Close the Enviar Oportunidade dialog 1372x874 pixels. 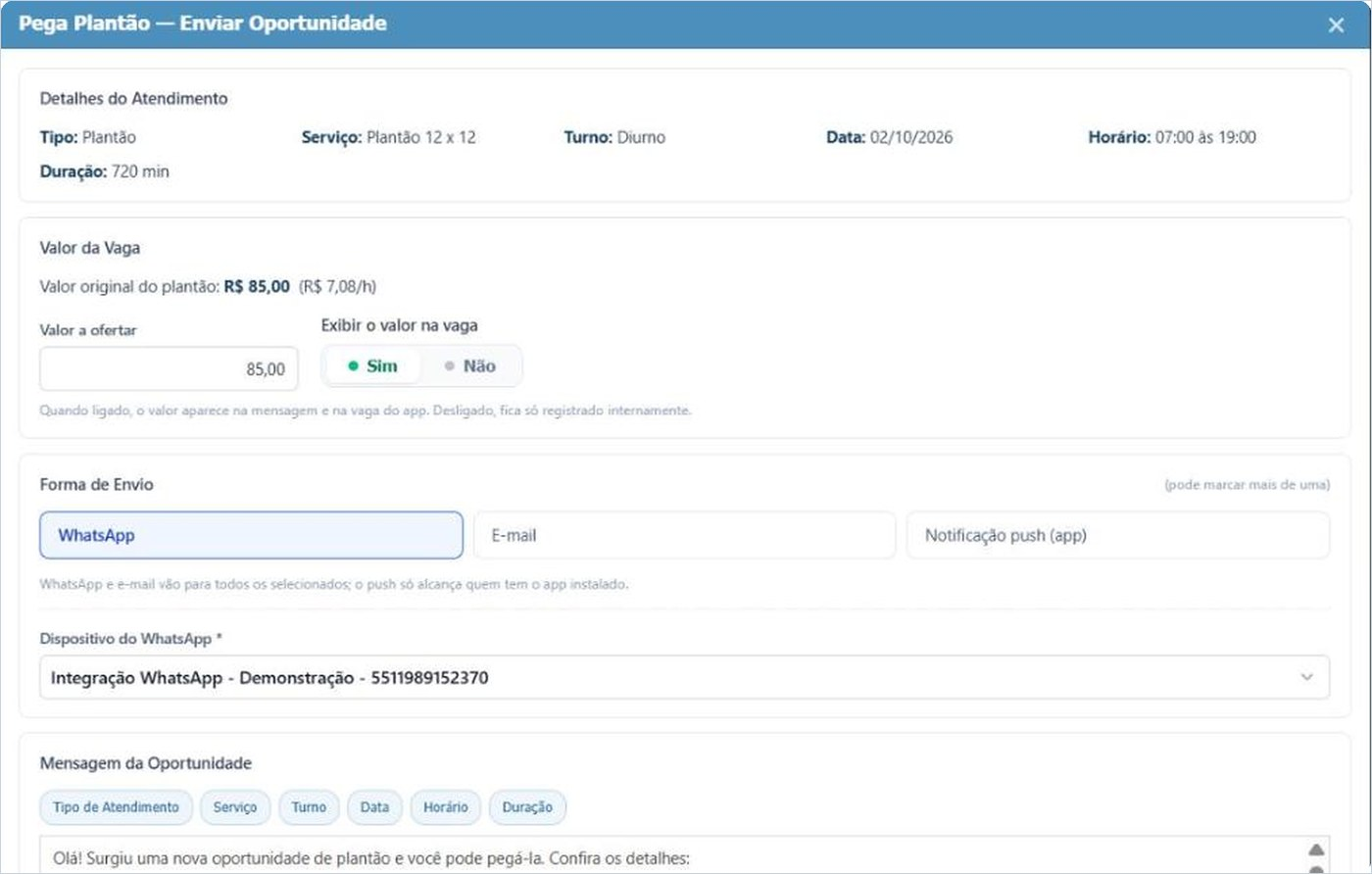tap(1336, 25)
